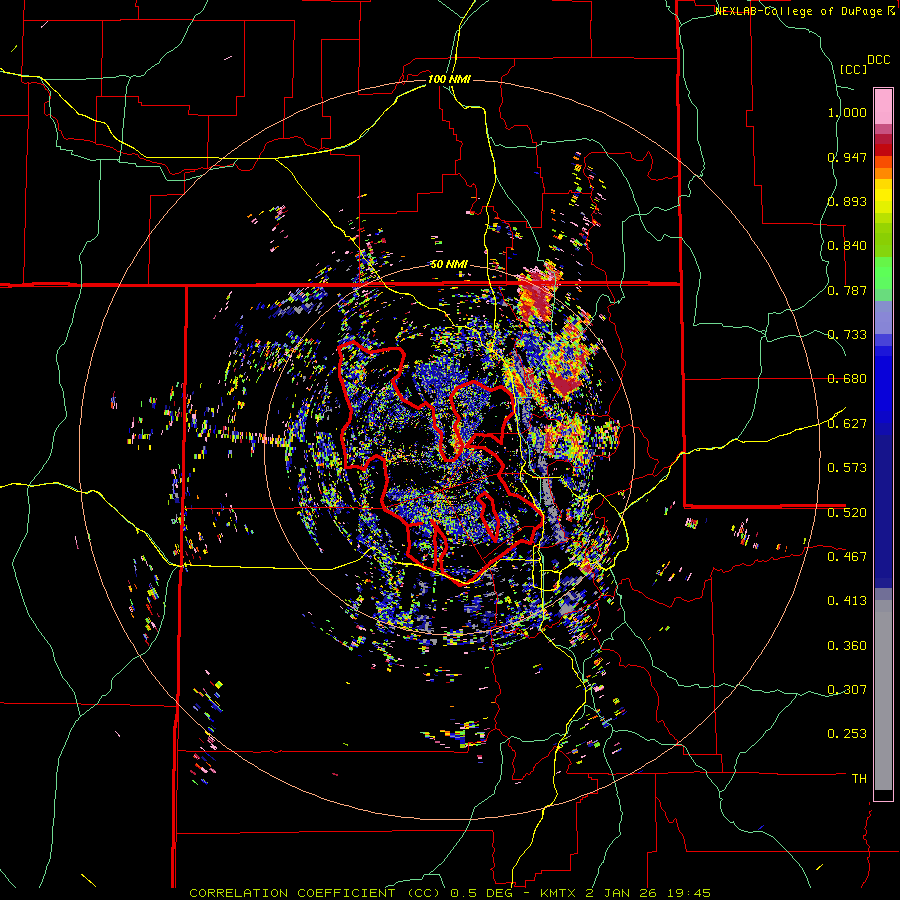The height and width of the screenshot is (900, 900).
Task: Click the 50 NMI range ring label
Action: (449, 265)
